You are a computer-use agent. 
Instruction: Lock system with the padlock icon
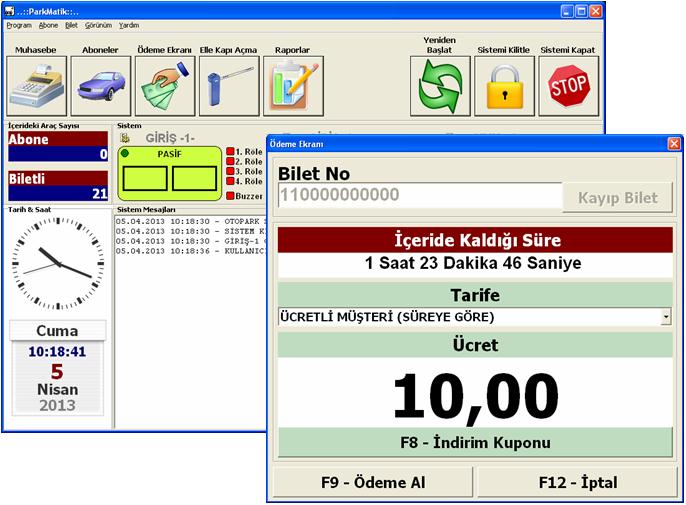click(x=504, y=87)
